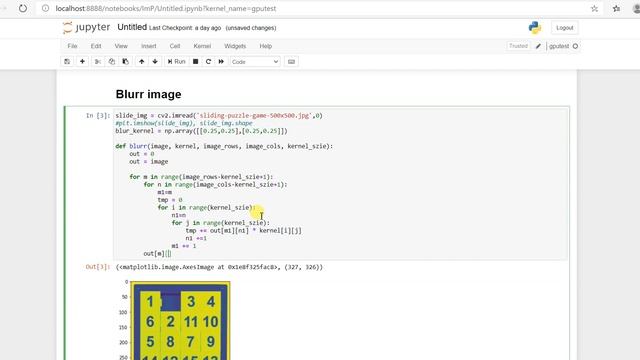
Task: Reload the page with browser refresh icon
Action: point(23,8)
